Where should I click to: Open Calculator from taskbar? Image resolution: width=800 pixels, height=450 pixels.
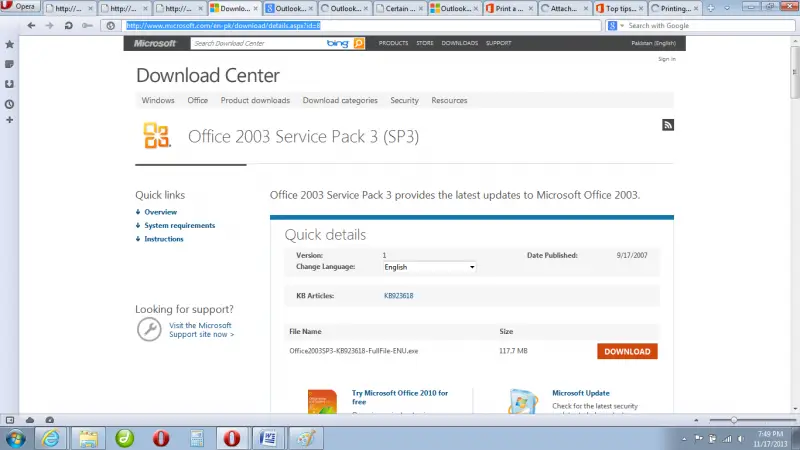(196, 438)
